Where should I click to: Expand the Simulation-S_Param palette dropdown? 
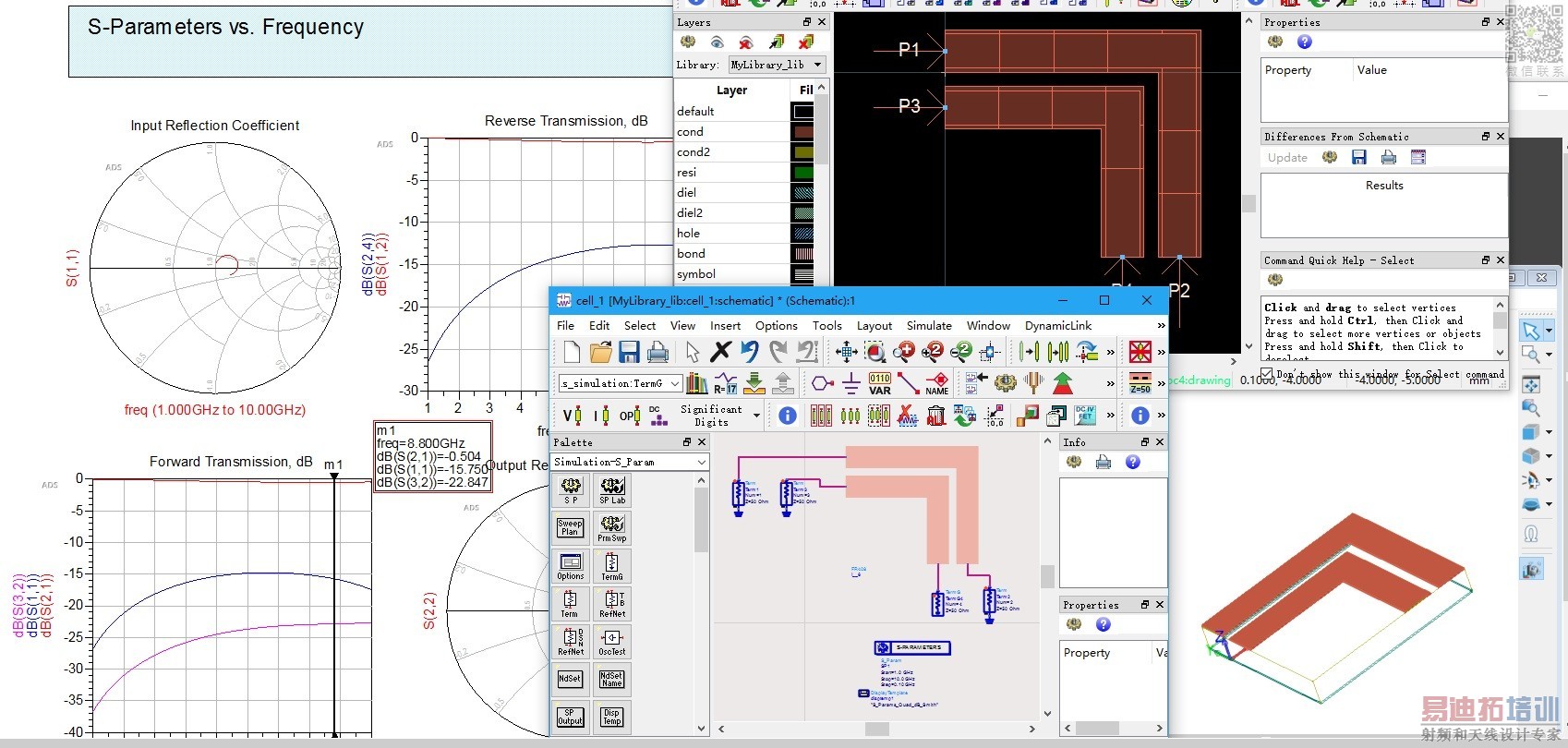tap(701, 462)
